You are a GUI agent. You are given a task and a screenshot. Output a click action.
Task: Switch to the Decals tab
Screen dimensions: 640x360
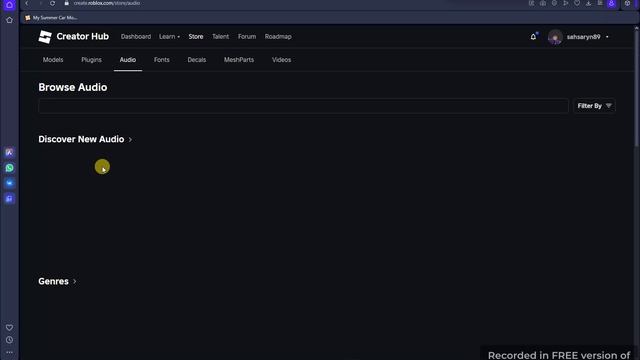[197, 60]
